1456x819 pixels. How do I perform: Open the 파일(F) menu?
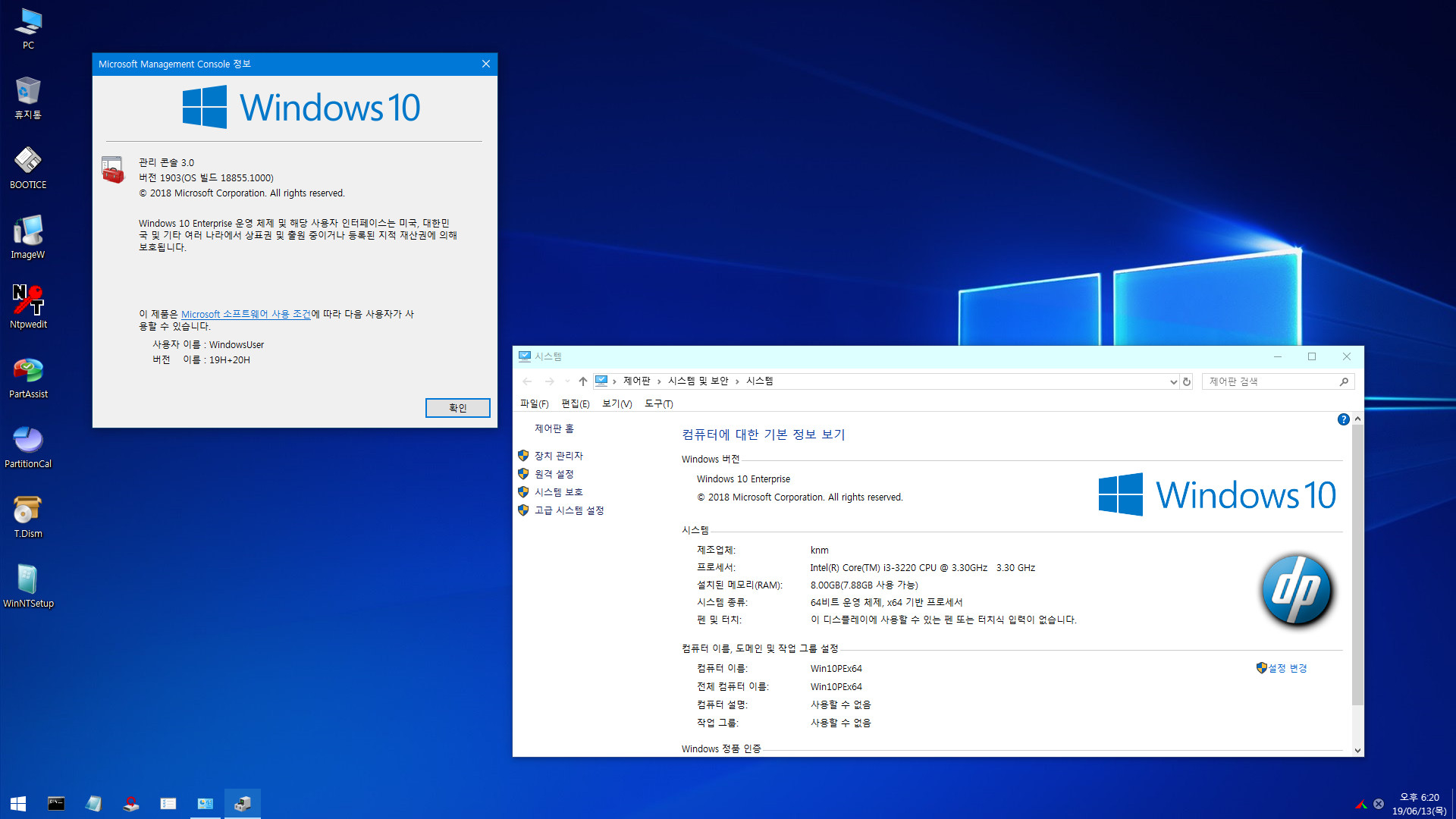534,403
